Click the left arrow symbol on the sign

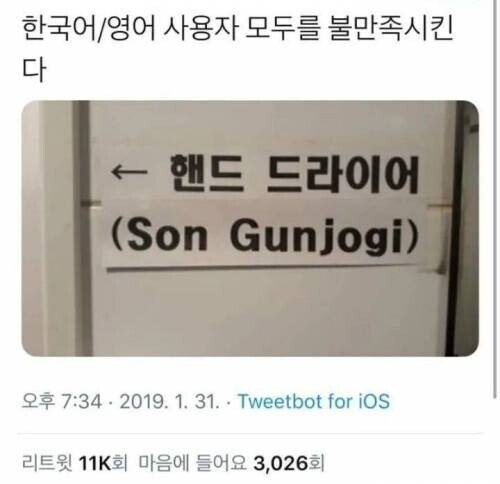tap(129, 172)
